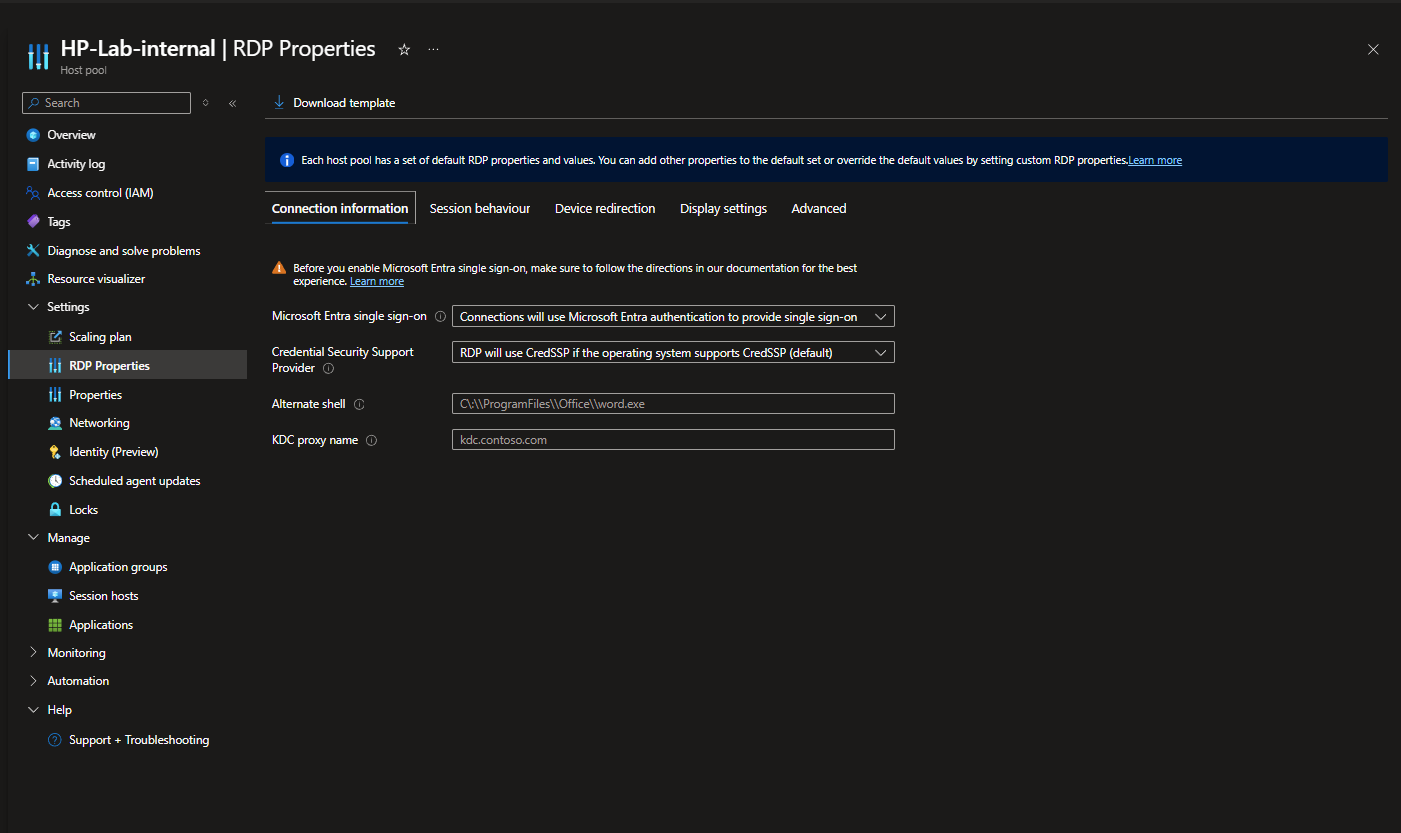
Task: Open Learn more link in single sign-on warning
Action: click(377, 282)
